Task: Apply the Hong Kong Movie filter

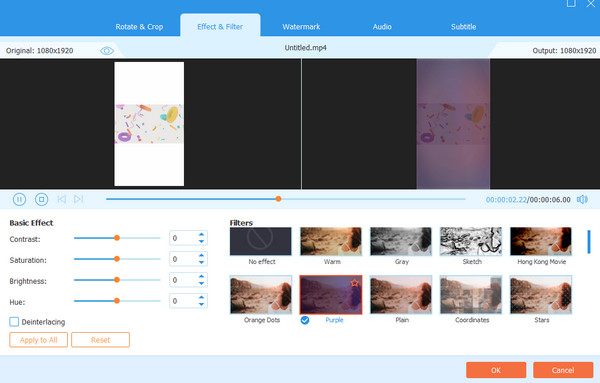Action: coord(541,241)
